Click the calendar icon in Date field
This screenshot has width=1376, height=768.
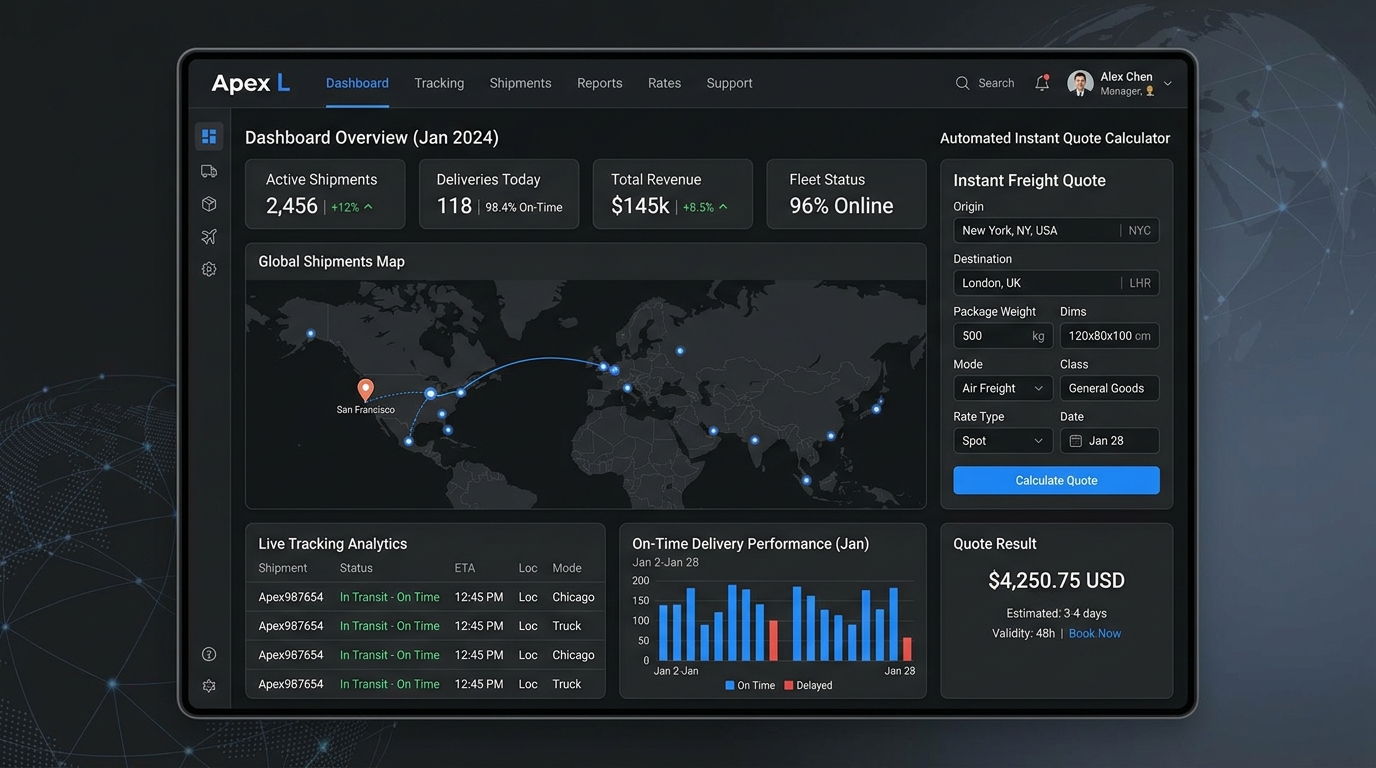pos(1076,441)
